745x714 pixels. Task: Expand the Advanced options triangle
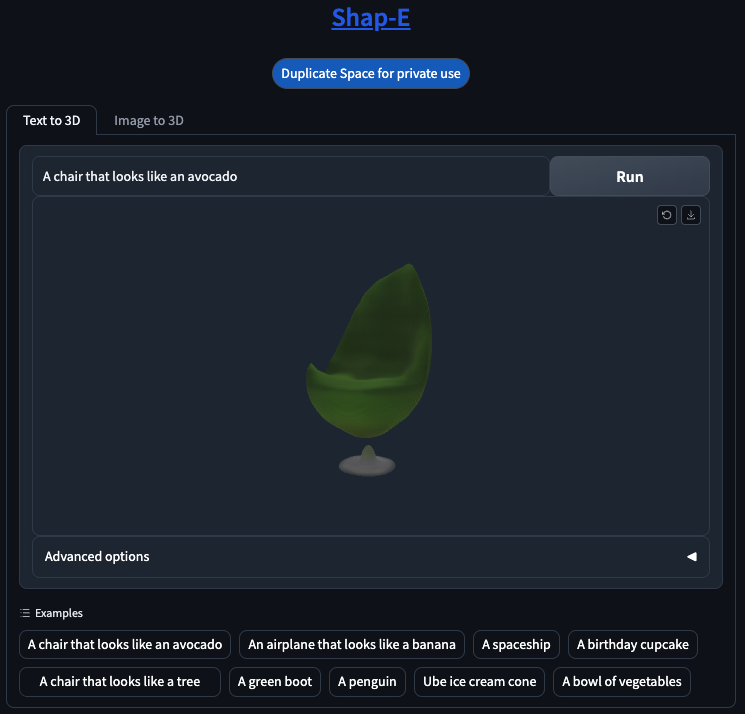692,556
